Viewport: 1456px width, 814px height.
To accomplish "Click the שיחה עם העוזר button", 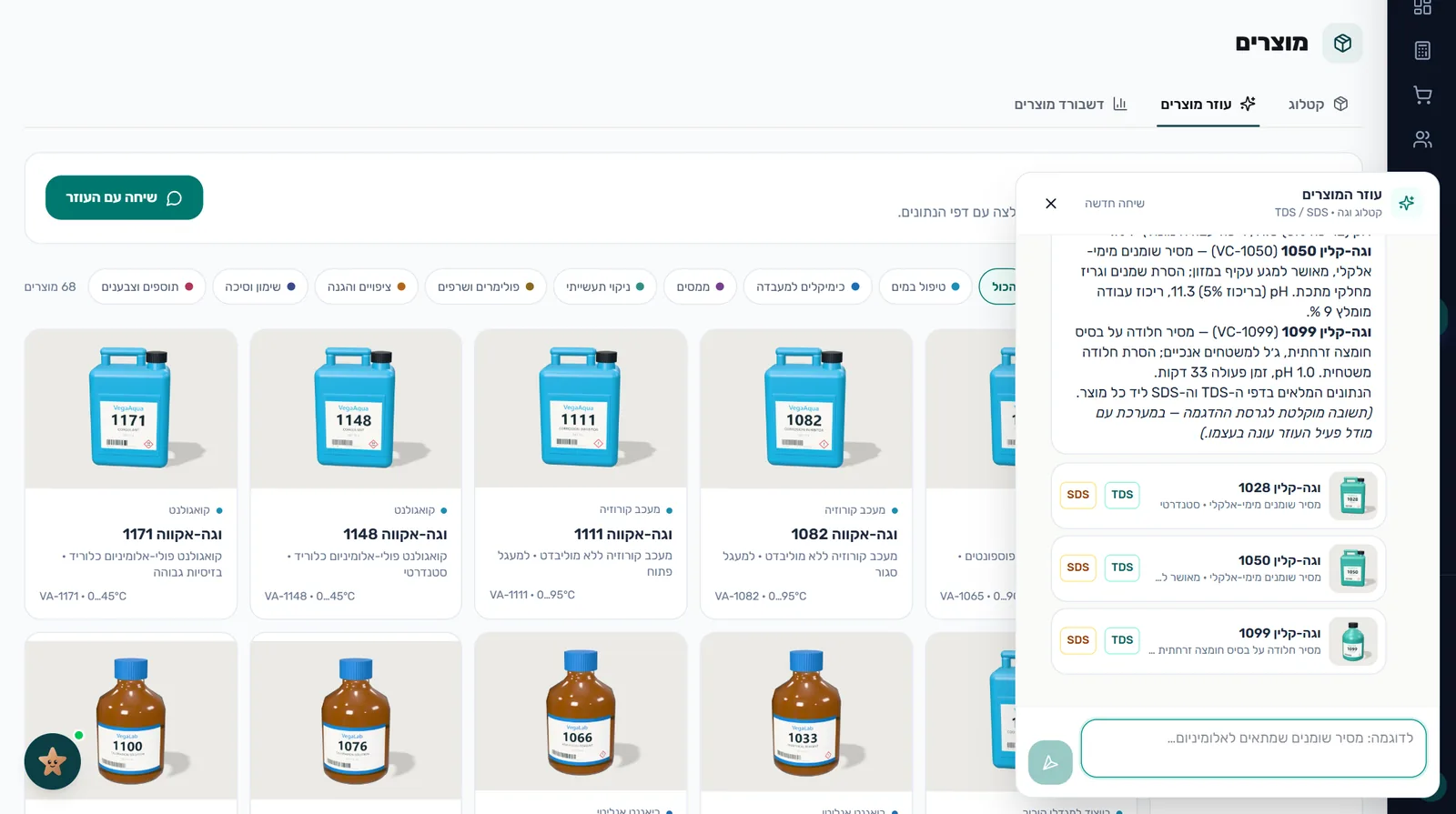I will (124, 197).
